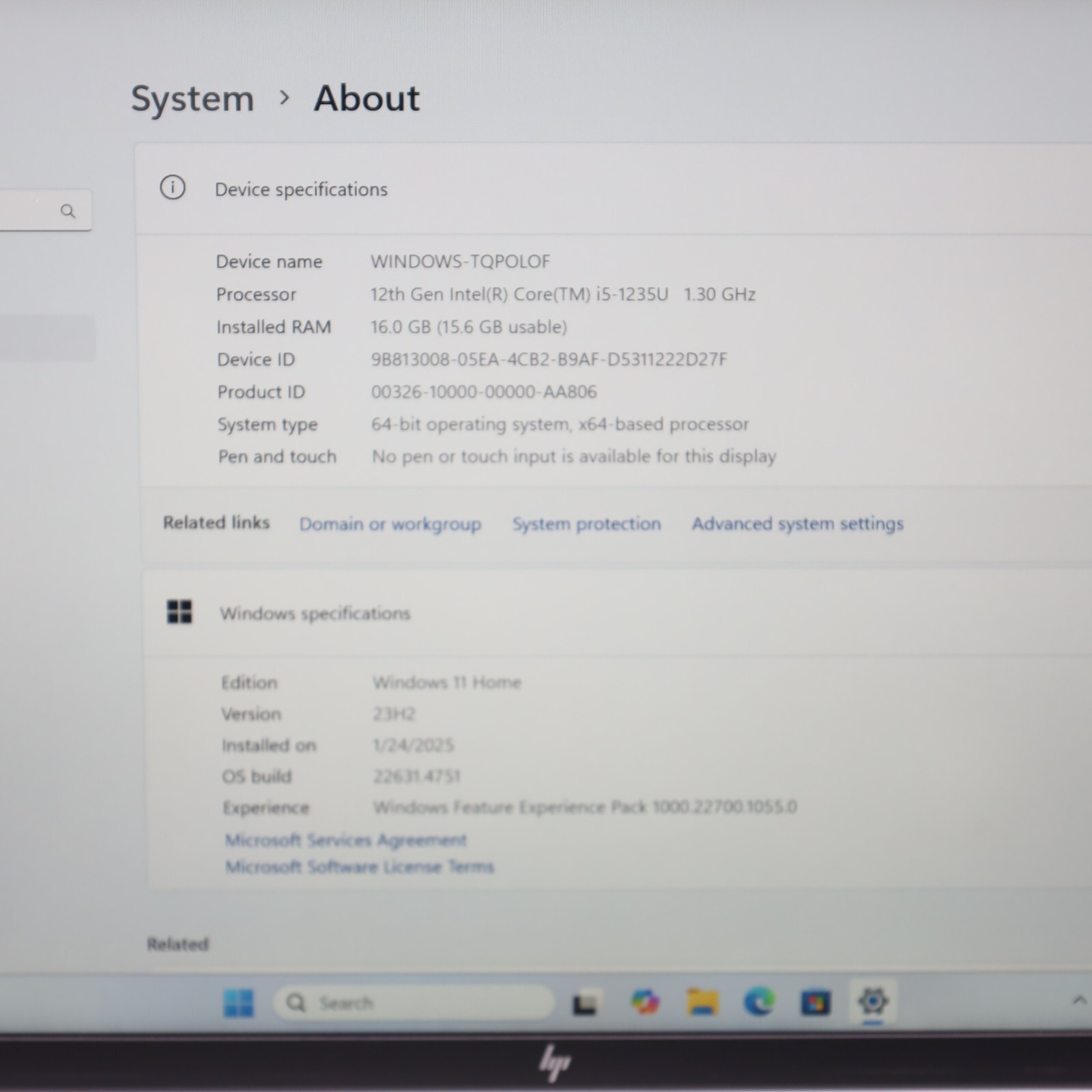Viewport: 1092px width, 1092px height.
Task: Click the search magnifier icon in the sidebar
Action: (x=68, y=211)
